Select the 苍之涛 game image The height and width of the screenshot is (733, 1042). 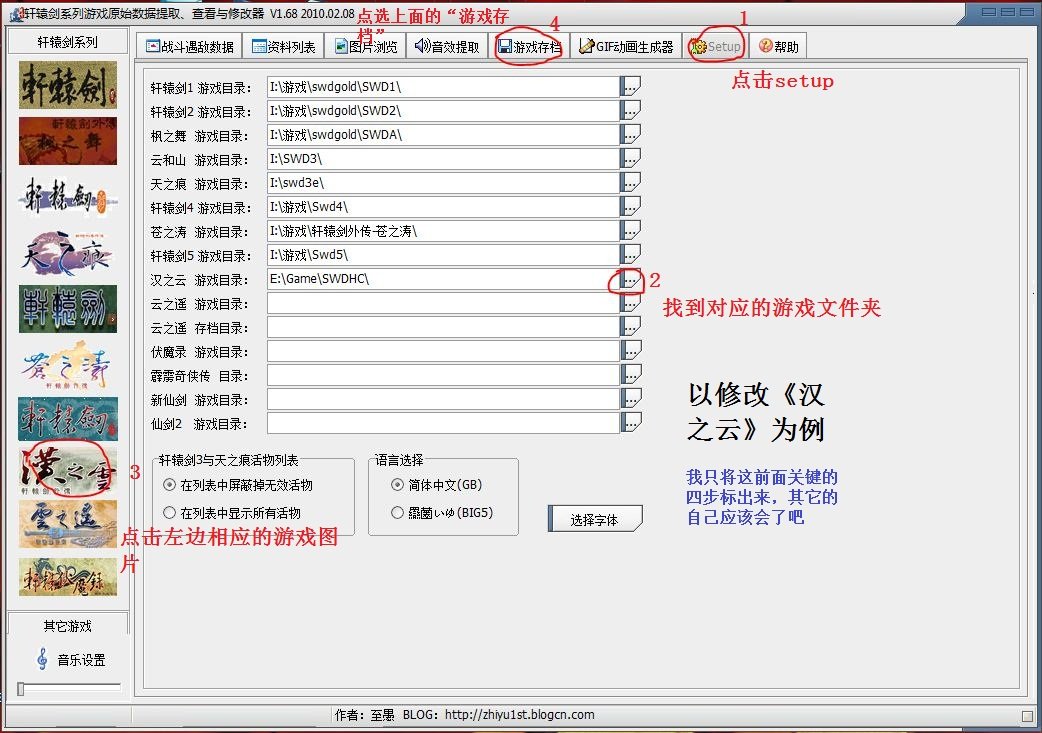pyautogui.click(x=67, y=365)
